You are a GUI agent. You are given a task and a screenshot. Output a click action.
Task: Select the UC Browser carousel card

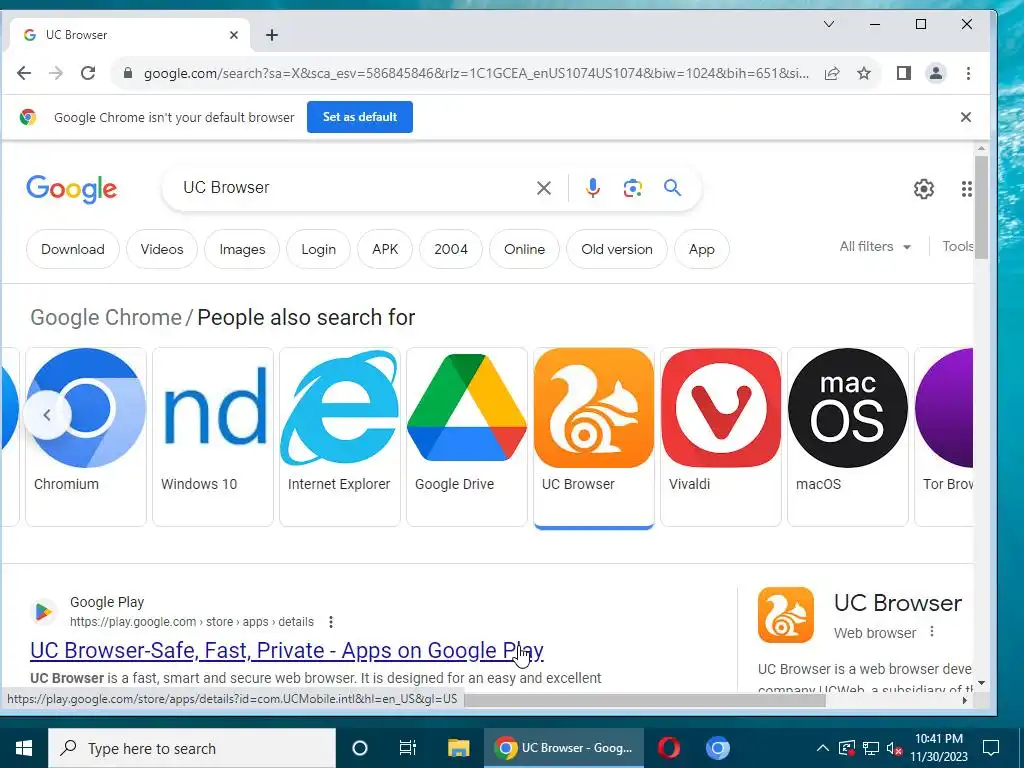[x=594, y=436]
